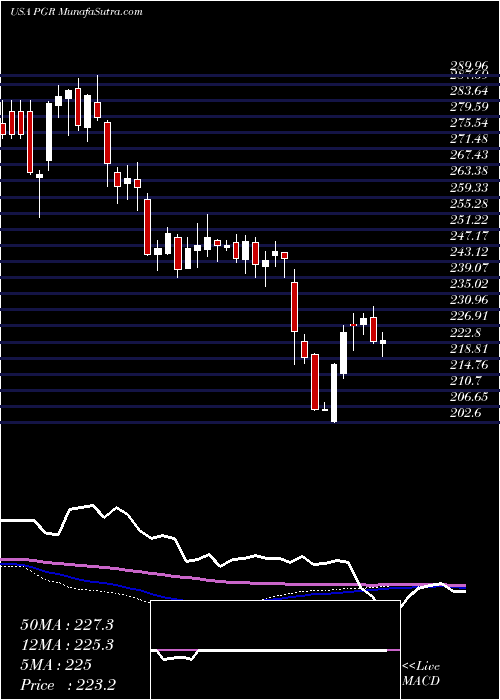The width and height of the screenshot is (500, 700).
Task: Click the <<Live MACD label
Action: [x=421, y=674]
